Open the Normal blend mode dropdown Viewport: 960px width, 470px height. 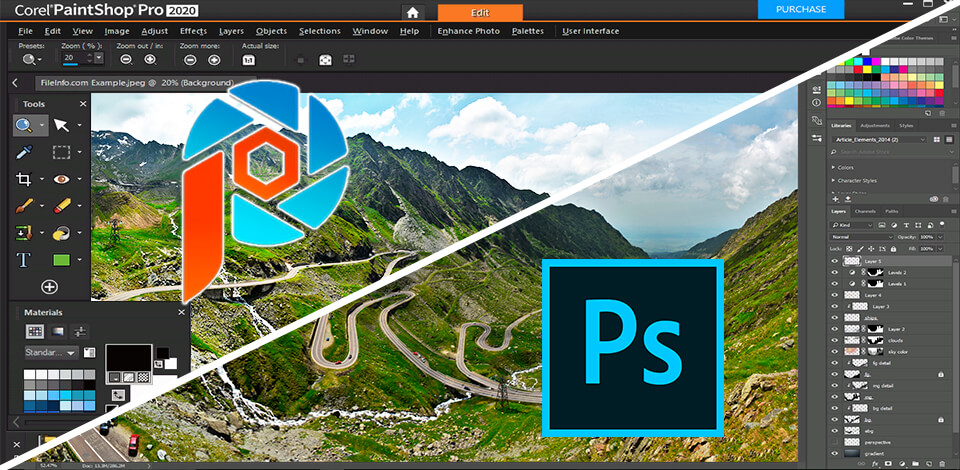pos(861,237)
